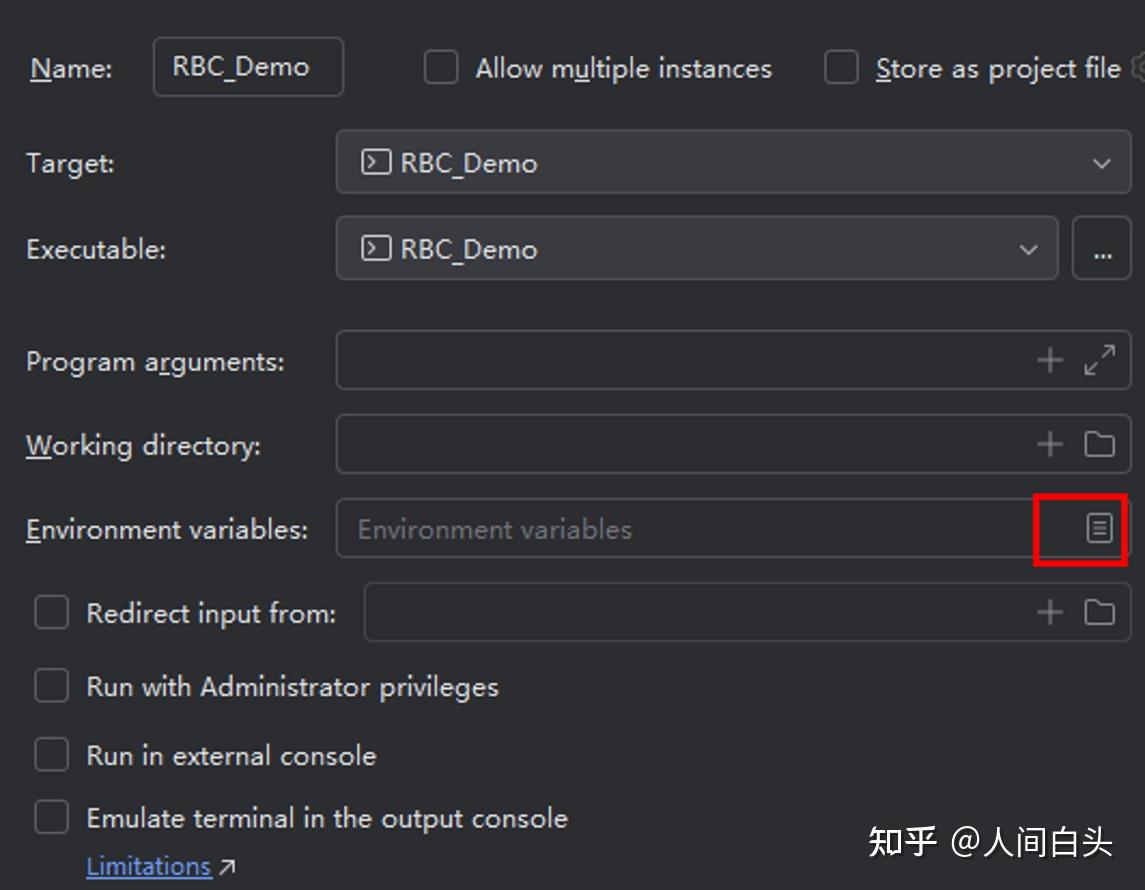1145x890 pixels.
Task: Browse folder for Working directory
Action: click(1100, 444)
